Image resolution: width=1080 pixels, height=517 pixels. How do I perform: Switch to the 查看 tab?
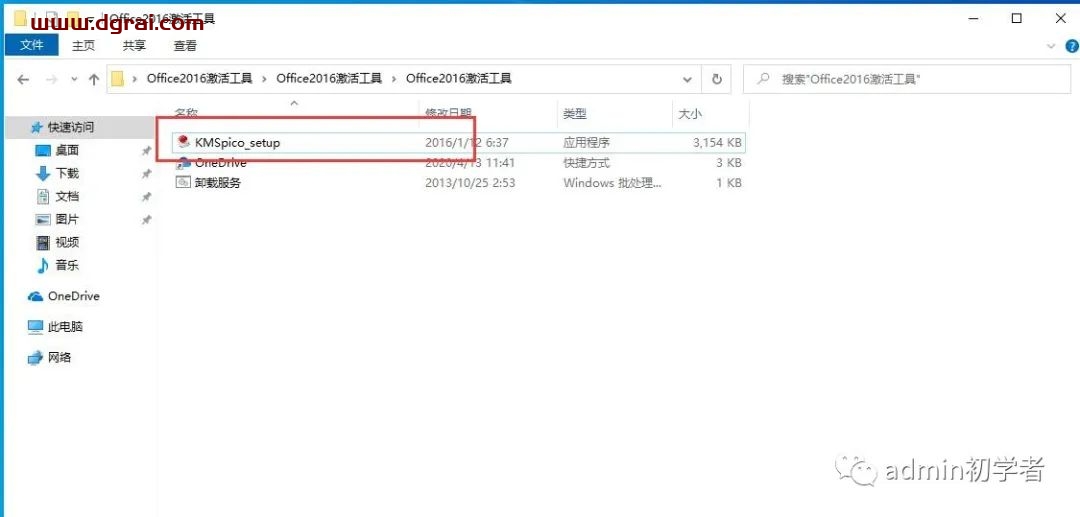click(185, 45)
